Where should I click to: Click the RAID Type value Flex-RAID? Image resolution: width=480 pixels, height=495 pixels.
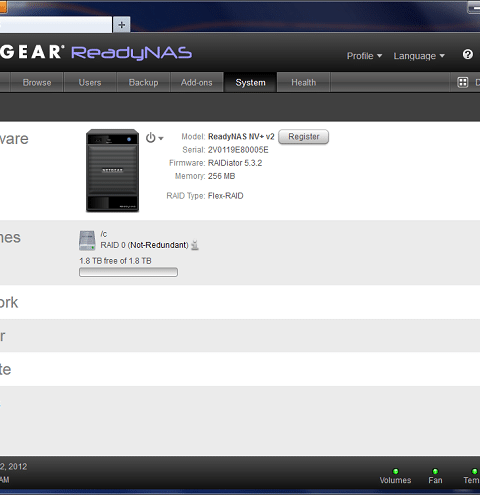click(x=226, y=196)
